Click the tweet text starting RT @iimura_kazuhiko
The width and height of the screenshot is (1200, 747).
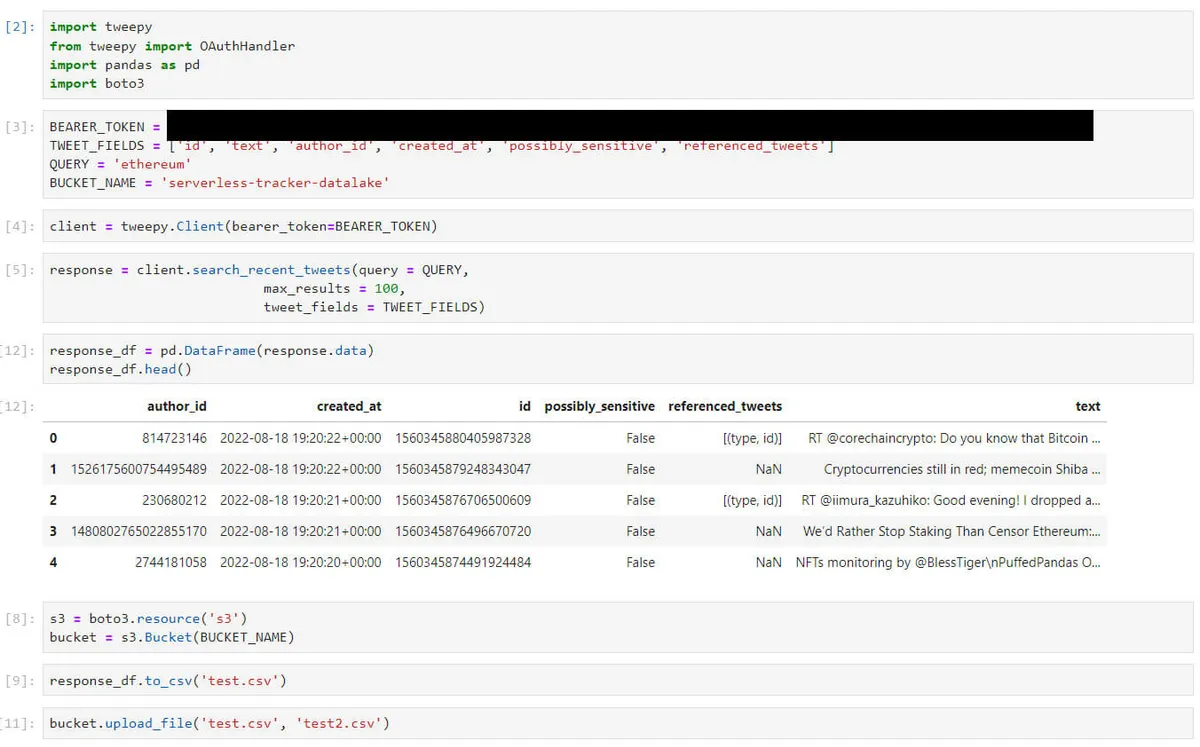[x=951, y=500]
